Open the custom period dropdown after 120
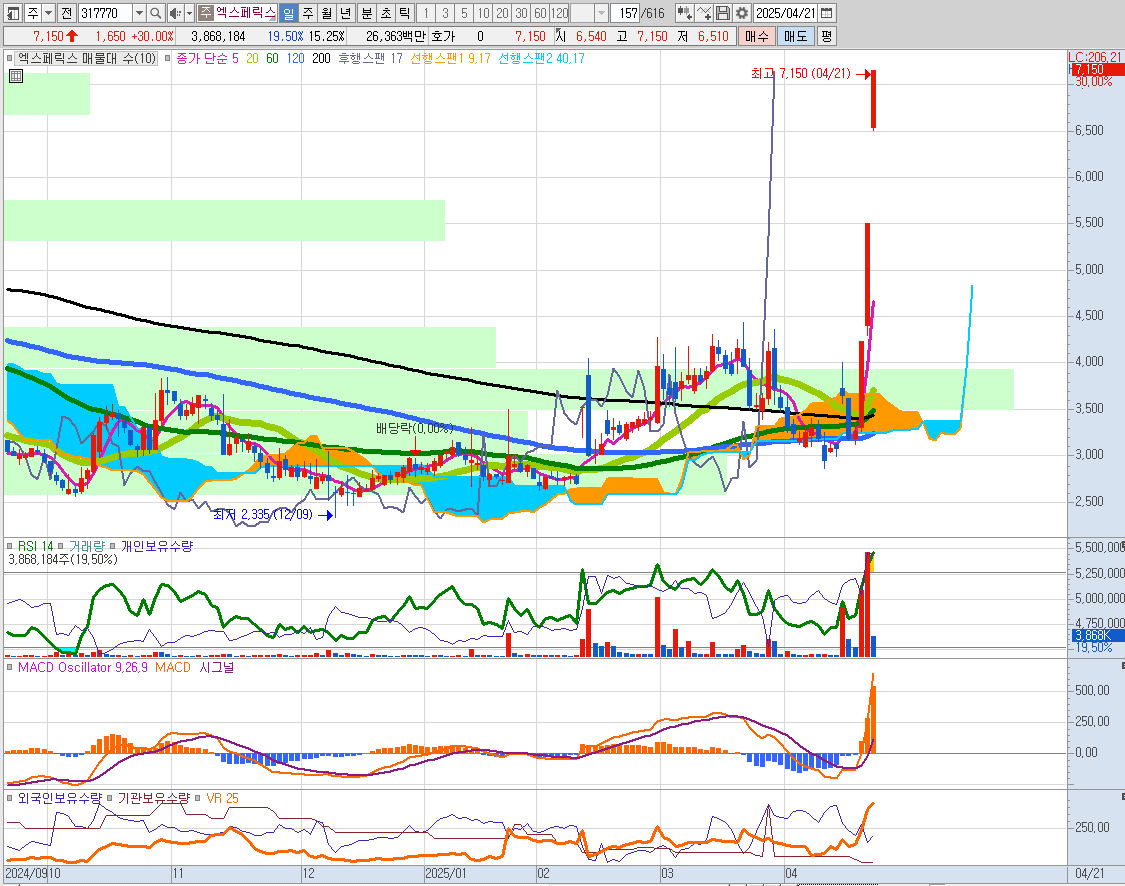Viewport: 1125px width, 886px height. click(x=601, y=13)
